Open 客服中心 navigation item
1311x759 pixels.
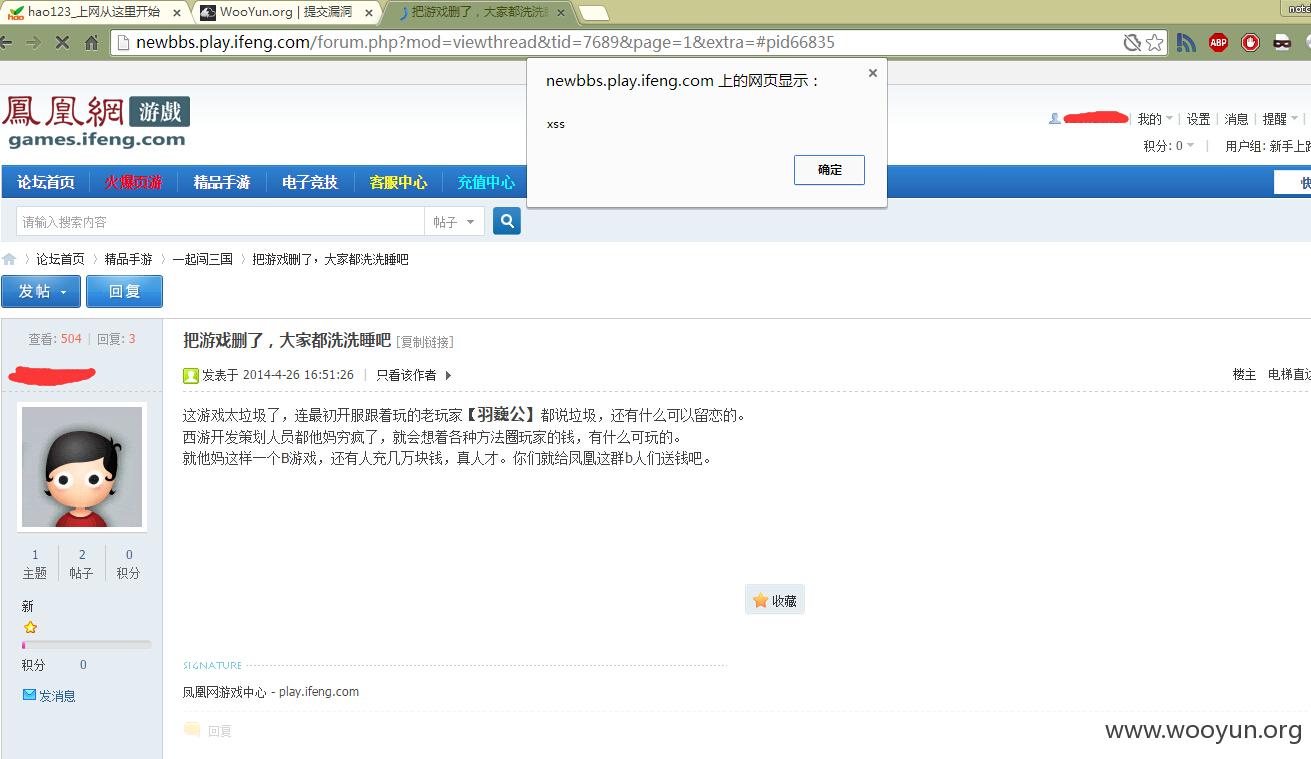coord(398,182)
